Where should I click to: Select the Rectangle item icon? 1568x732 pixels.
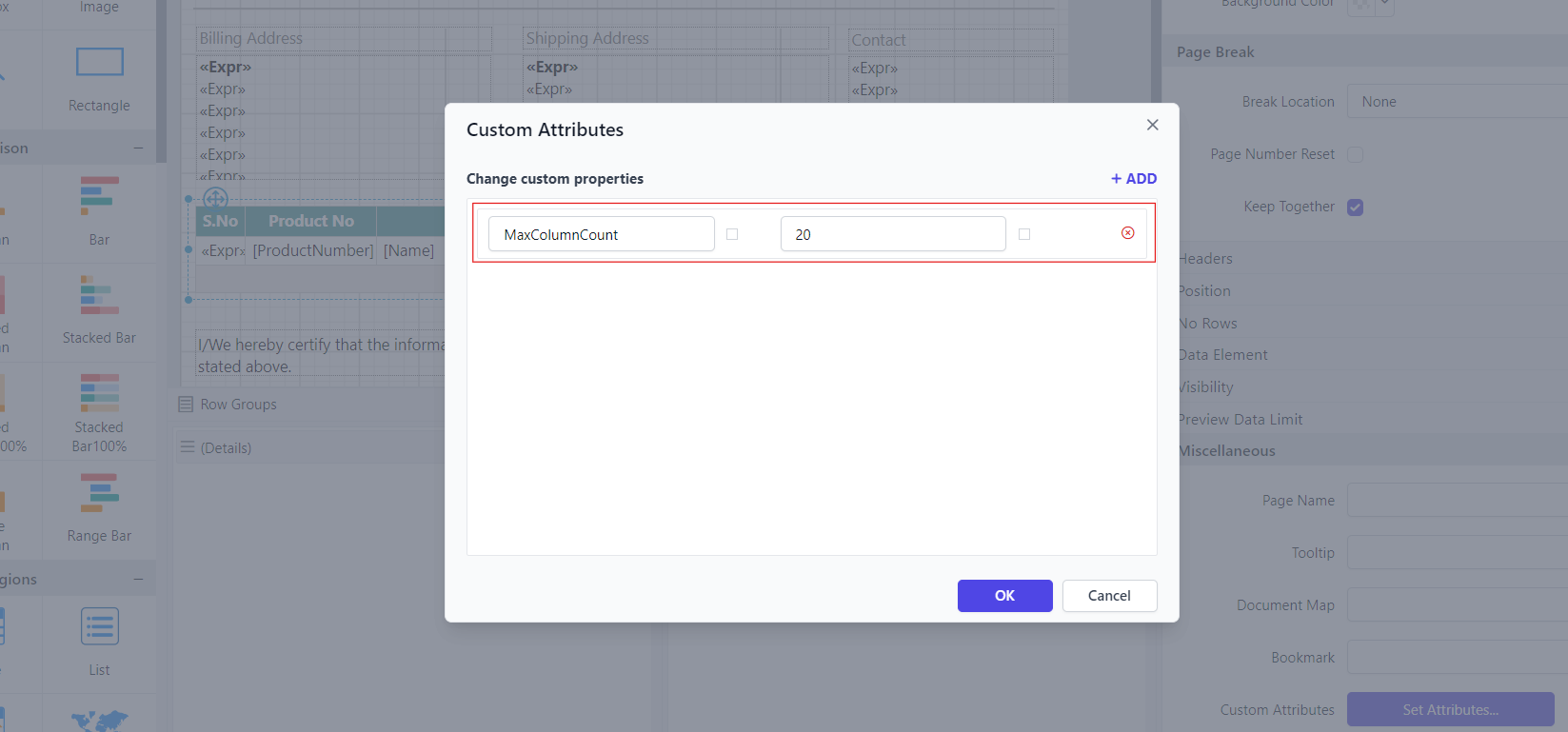[99, 62]
